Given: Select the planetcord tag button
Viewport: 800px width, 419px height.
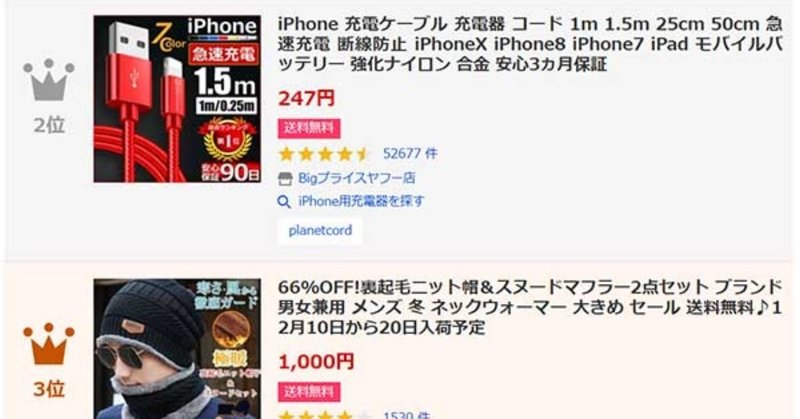Looking at the screenshot, I should (x=320, y=231).
